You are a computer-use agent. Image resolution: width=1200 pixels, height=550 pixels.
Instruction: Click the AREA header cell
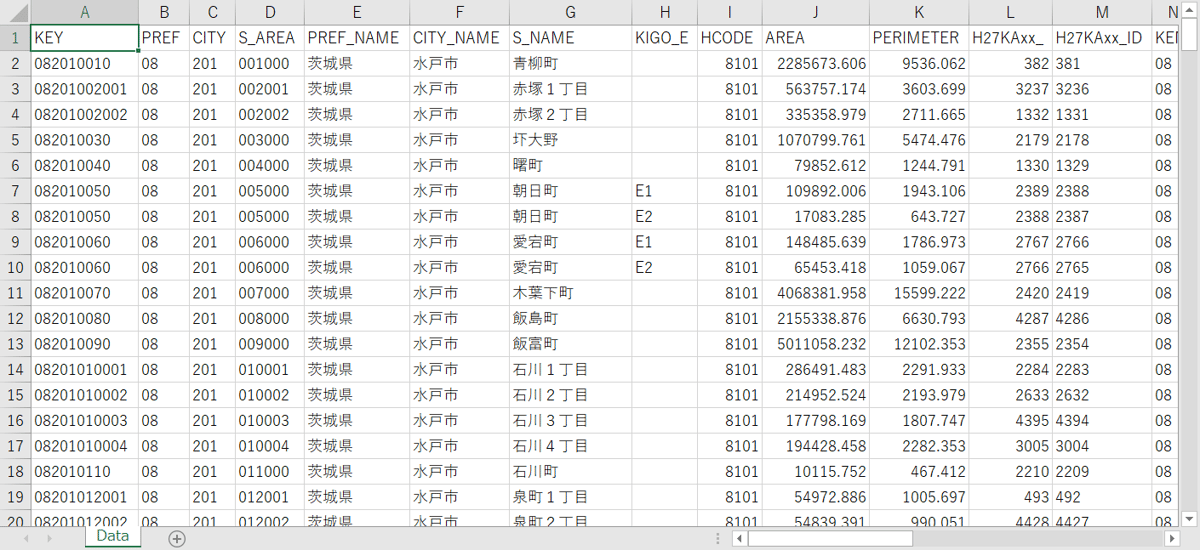(x=815, y=38)
